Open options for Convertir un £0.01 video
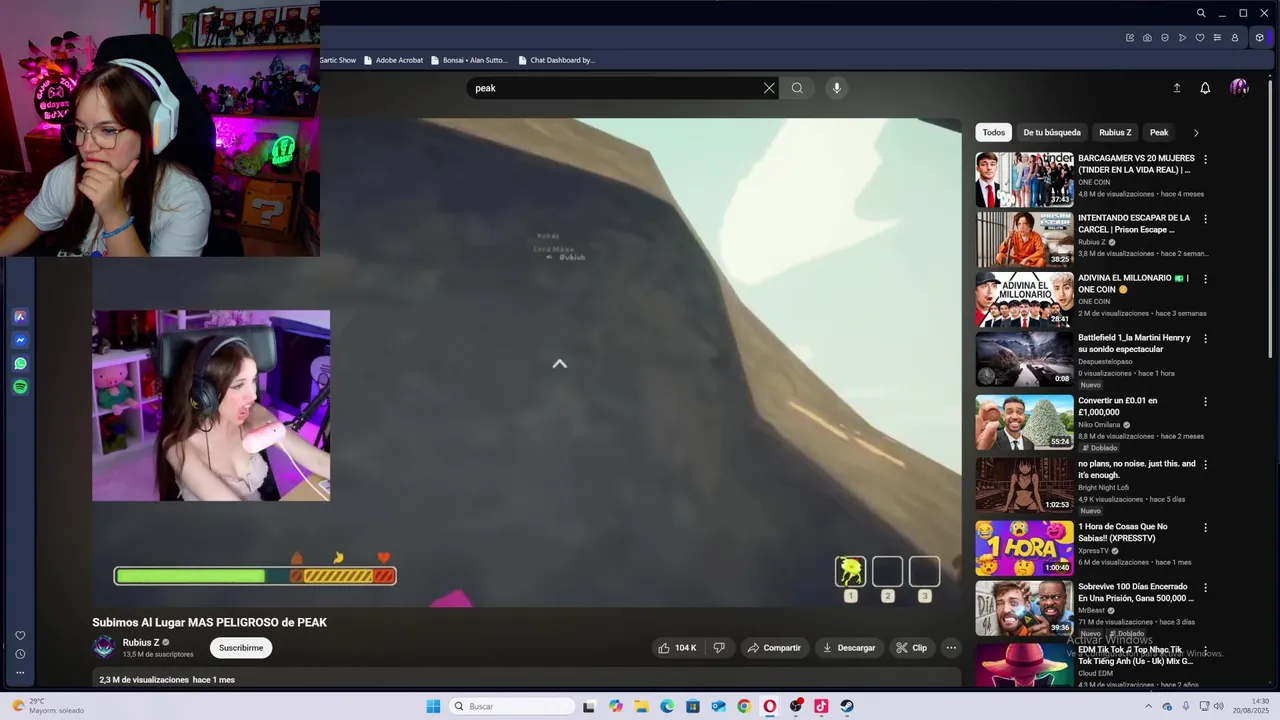1280x720 pixels. 1205,402
